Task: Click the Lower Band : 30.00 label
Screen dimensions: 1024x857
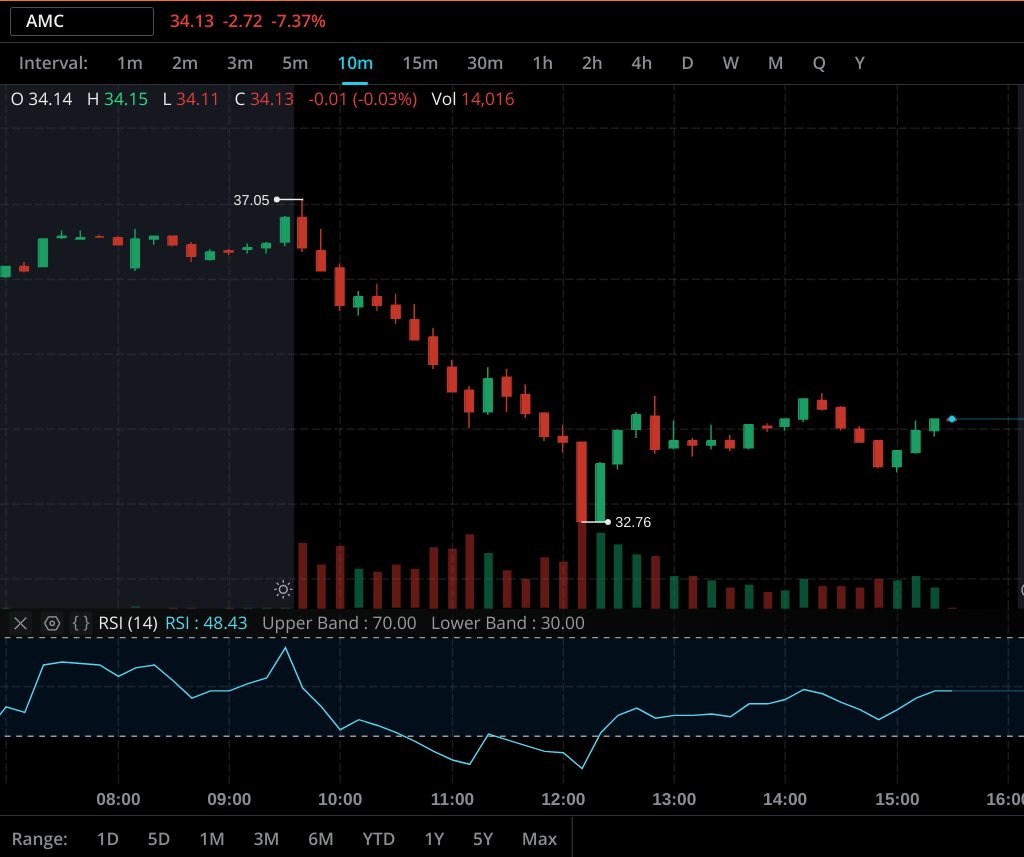Action: tap(507, 623)
